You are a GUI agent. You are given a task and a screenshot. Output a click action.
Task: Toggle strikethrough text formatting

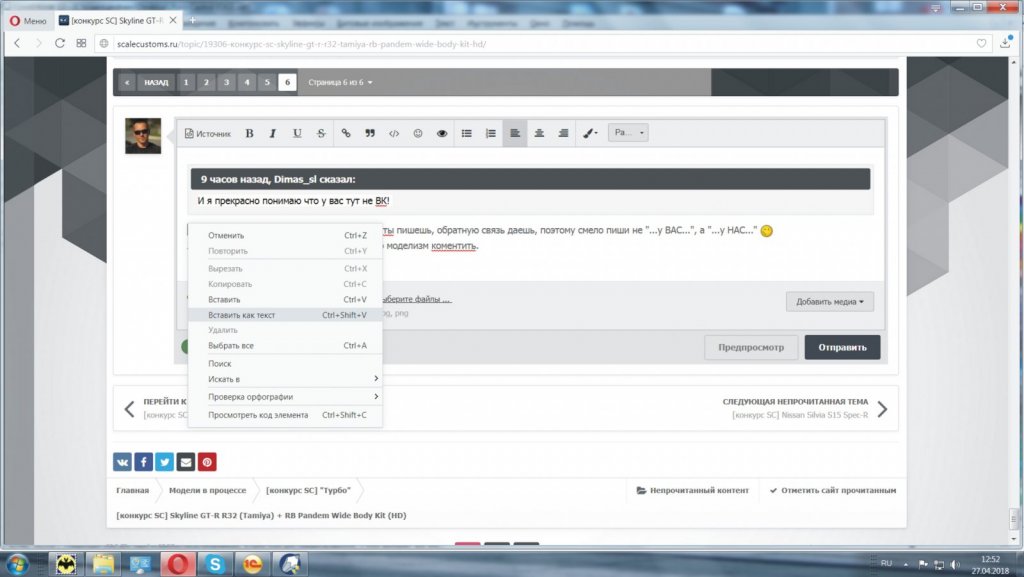[x=321, y=133]
